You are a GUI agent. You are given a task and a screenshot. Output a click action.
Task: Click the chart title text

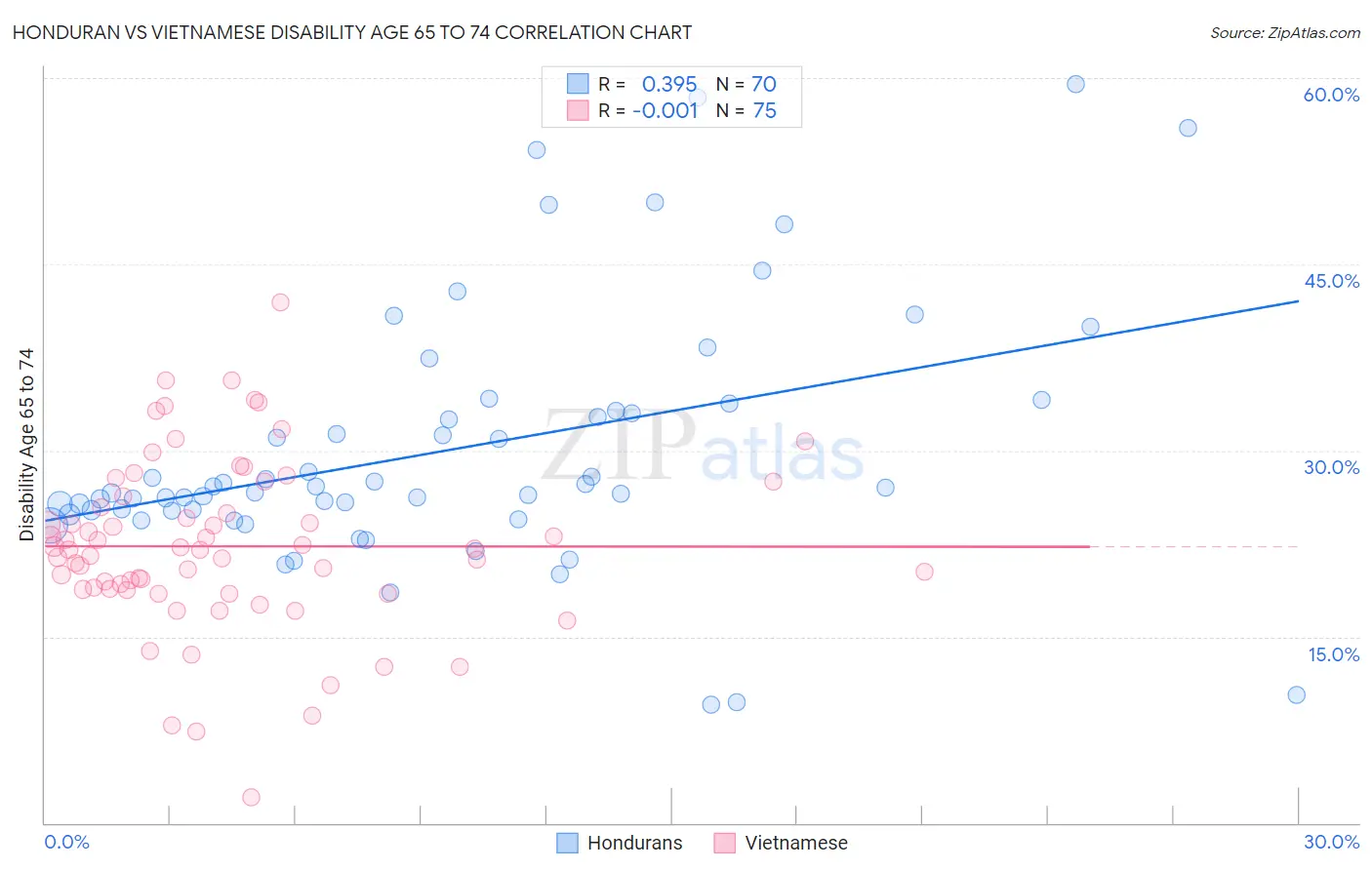pyautogui.click(x=352, y=32)
